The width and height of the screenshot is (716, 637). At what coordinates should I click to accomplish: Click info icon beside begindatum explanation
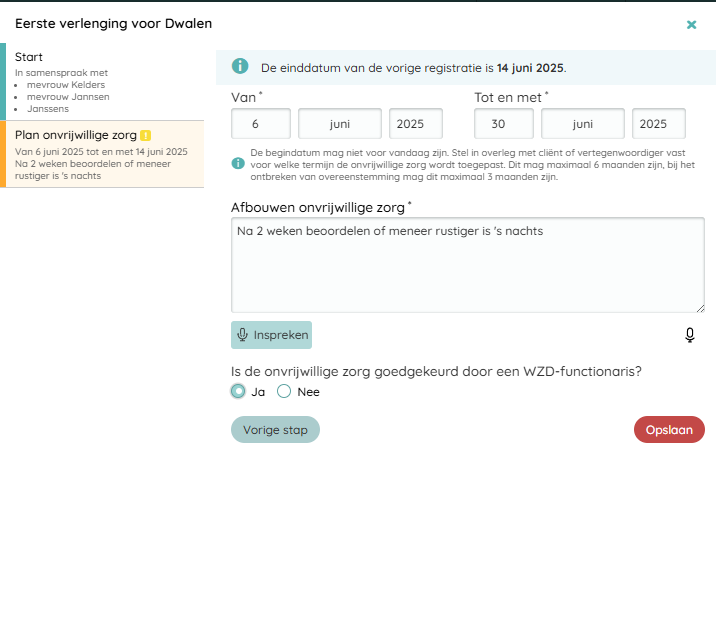[x=238, y=163]
